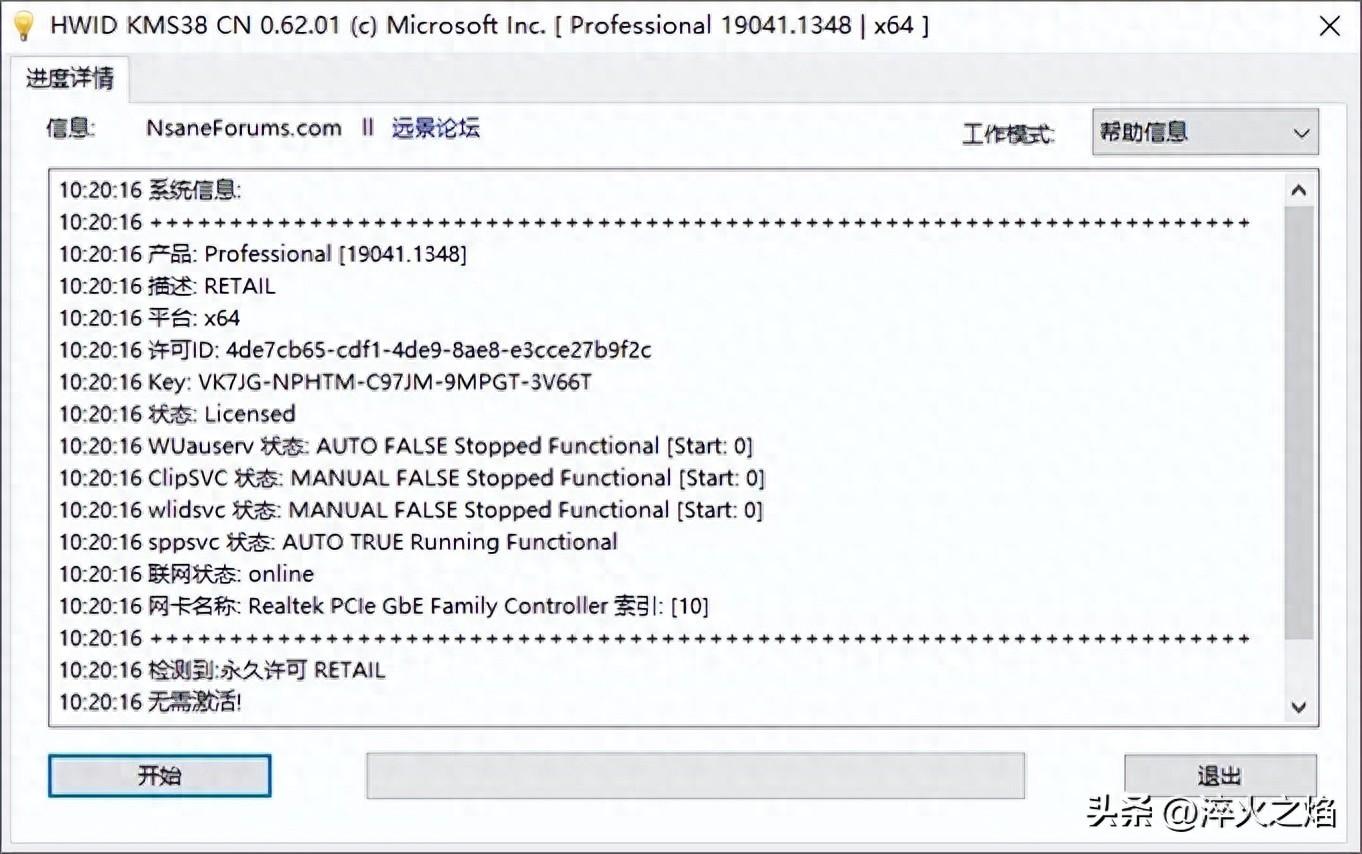Open the NsaneForums.com link
Viewport: 1362px width, 854px height.
tap(243, 128)
